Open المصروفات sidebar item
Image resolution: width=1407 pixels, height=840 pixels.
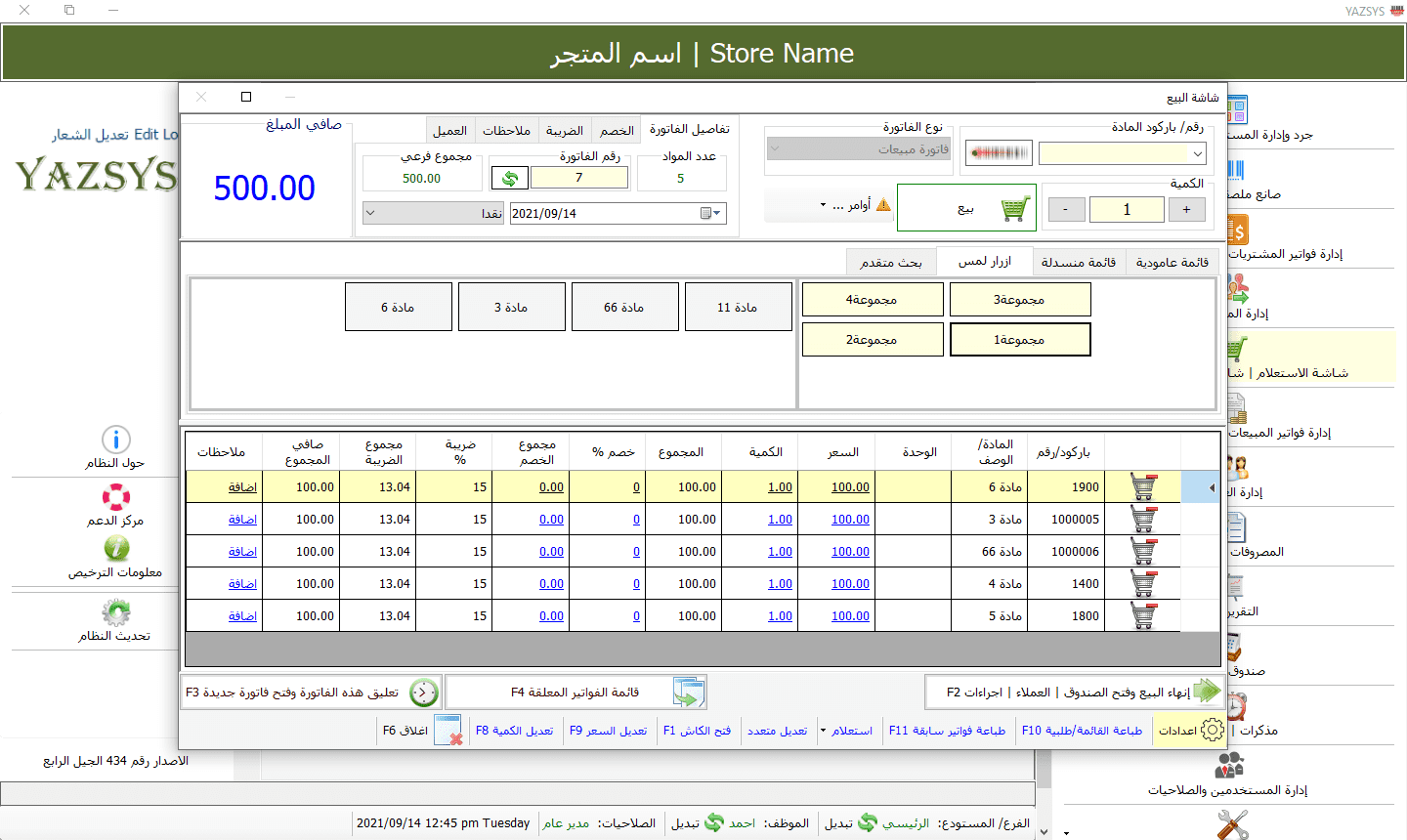1258,552
